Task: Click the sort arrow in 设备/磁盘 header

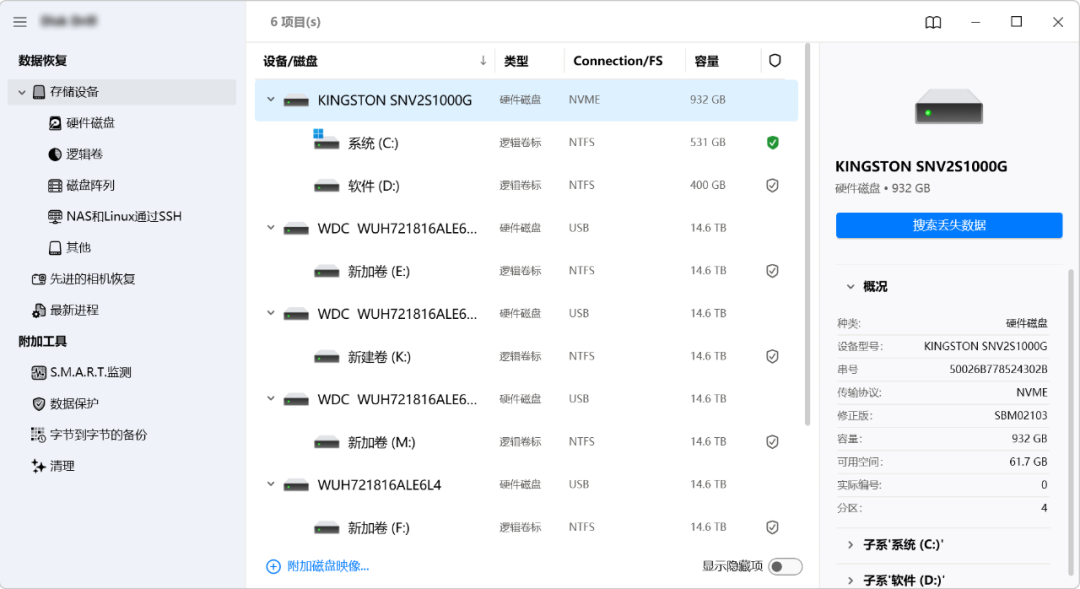Action: (483, 61)
